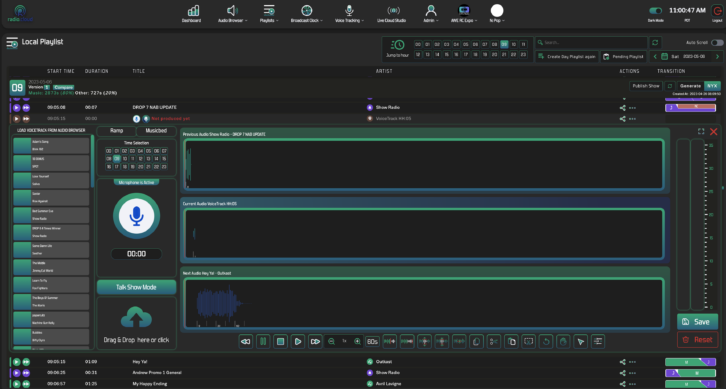Click the rewind transport button
Screen dimensions: 726x389
point(245,342)
